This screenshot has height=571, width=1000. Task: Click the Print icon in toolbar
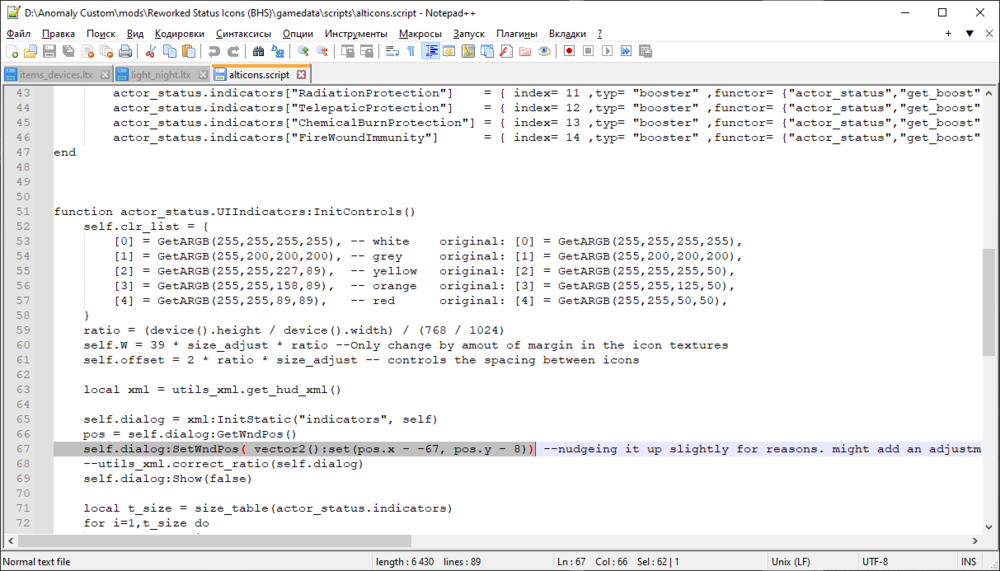pyautogui.click(x=125, y=51)
